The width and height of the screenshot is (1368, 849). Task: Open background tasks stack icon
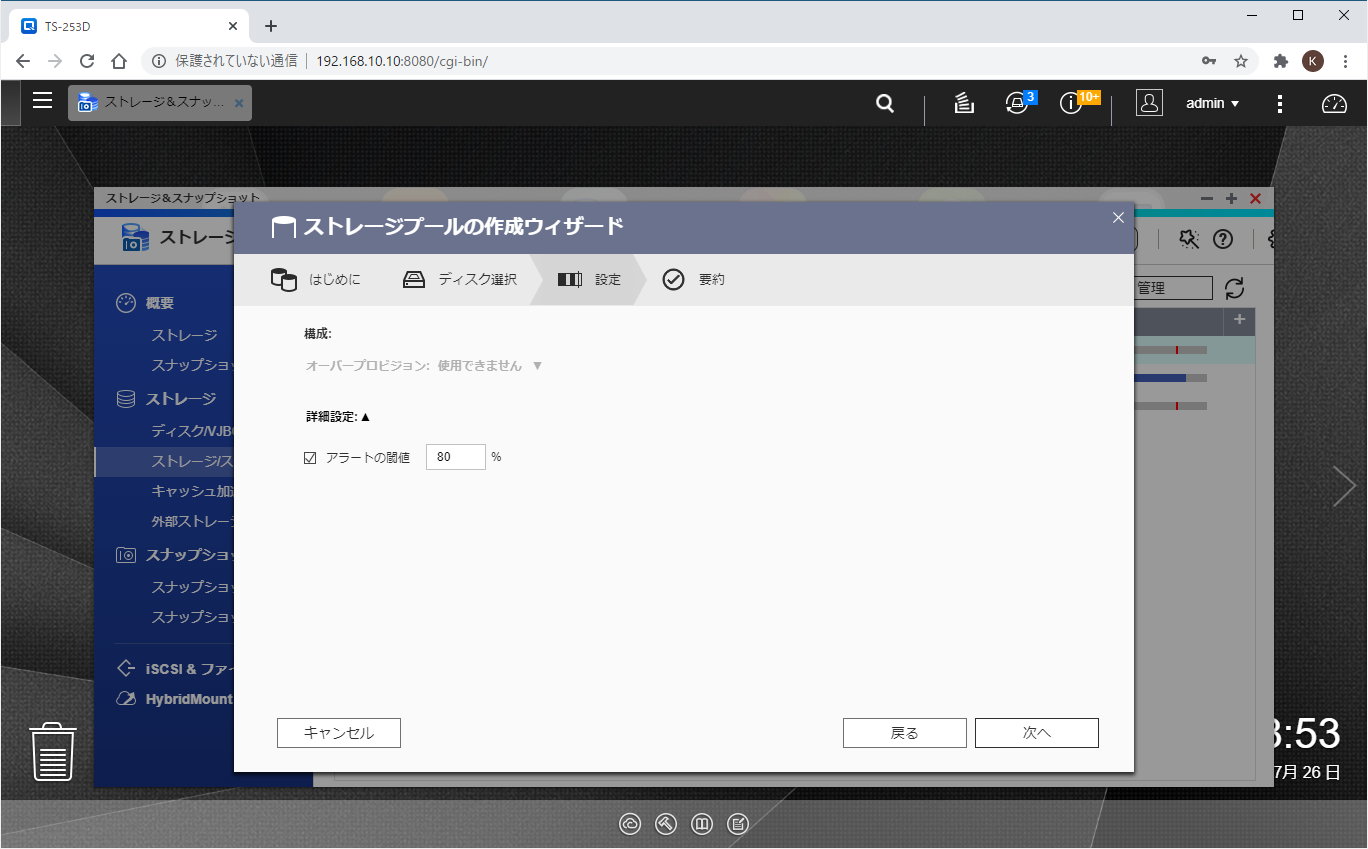point(964,103)
